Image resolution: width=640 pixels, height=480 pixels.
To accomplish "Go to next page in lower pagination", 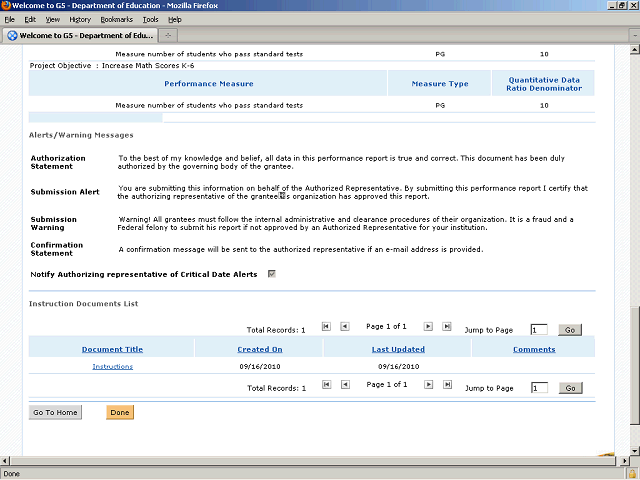I will 429,384.
